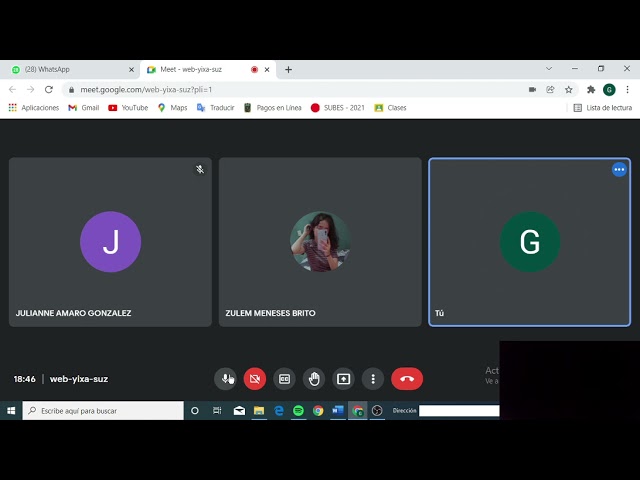Click the muted microphone icon on Julianne's tile
The width and height of the screenshot is (640, 480).
[x=200, y=169]
